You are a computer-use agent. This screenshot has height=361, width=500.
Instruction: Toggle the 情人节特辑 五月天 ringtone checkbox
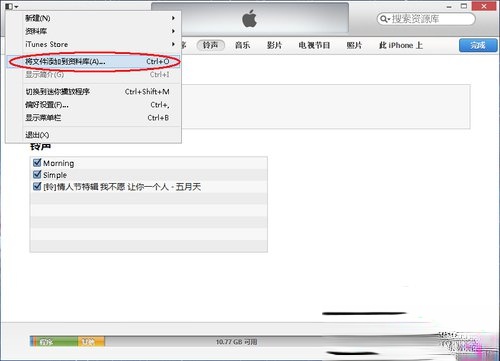37,186
